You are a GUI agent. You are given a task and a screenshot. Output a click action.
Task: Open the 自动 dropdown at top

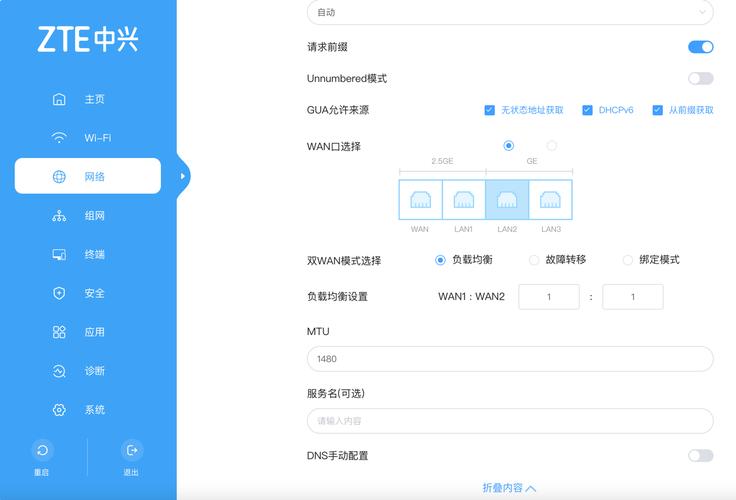coord(510,12)
